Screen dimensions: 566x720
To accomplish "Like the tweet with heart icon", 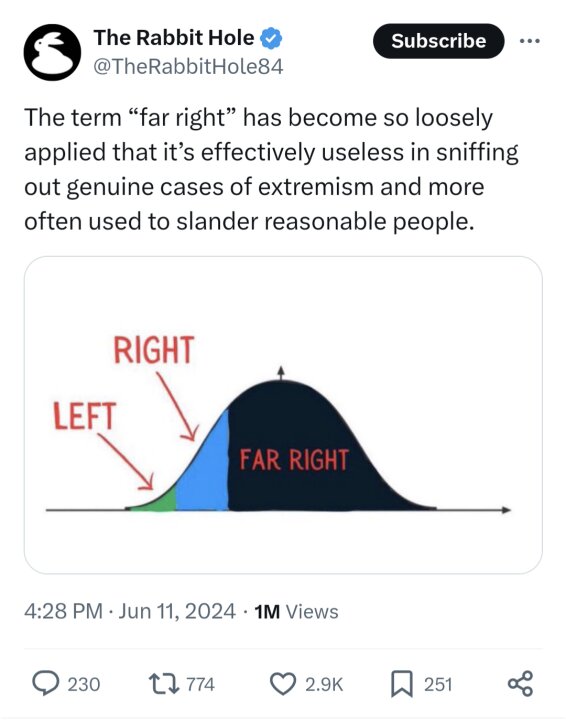I will click(282, 684).
